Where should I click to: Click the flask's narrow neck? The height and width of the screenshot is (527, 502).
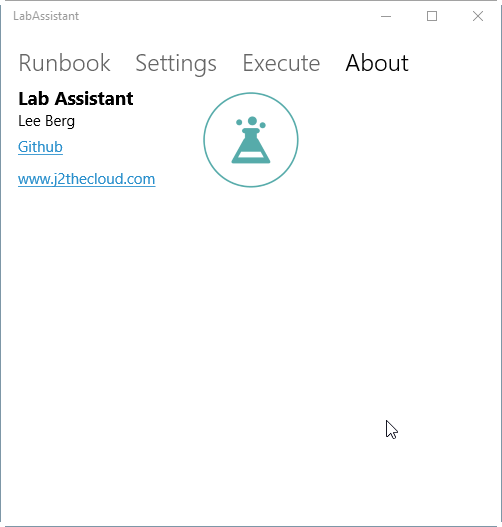251,136
